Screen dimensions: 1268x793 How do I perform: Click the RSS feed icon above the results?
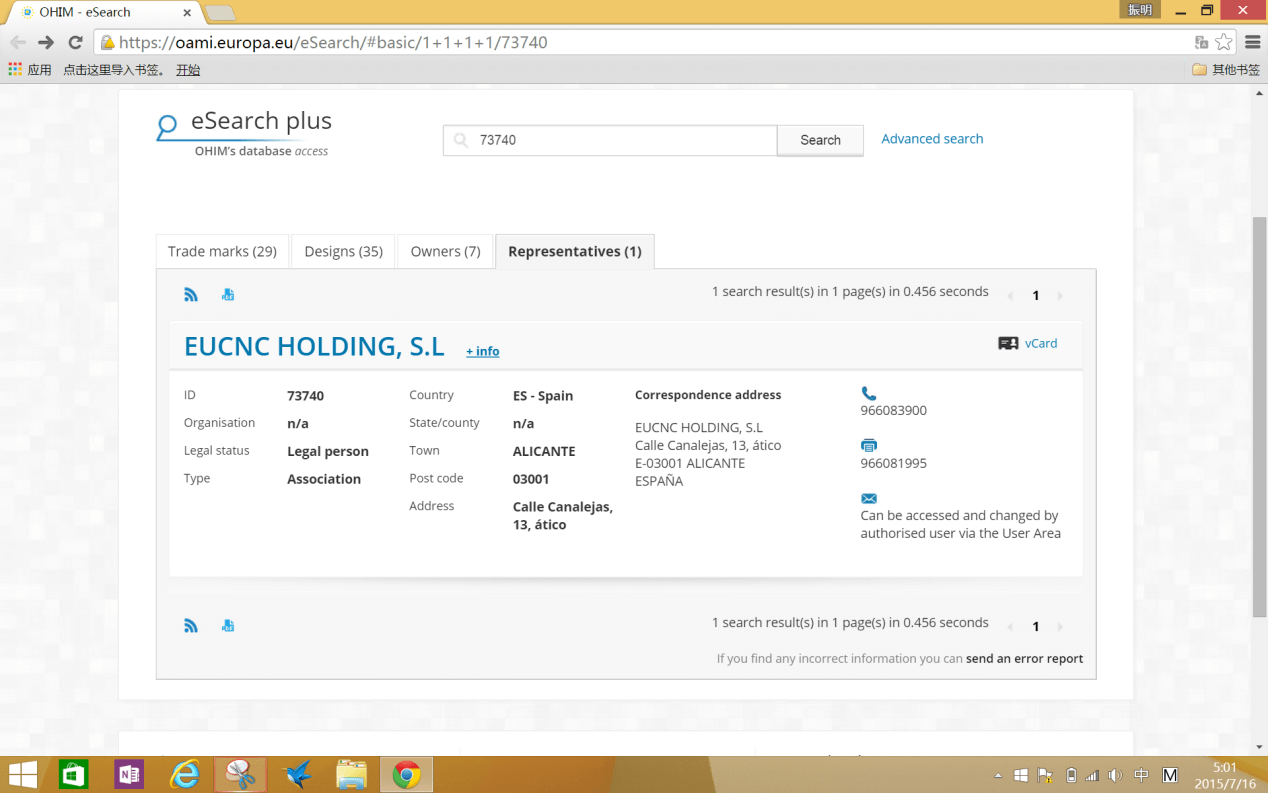pyautogui.click(x=191, y=294)
